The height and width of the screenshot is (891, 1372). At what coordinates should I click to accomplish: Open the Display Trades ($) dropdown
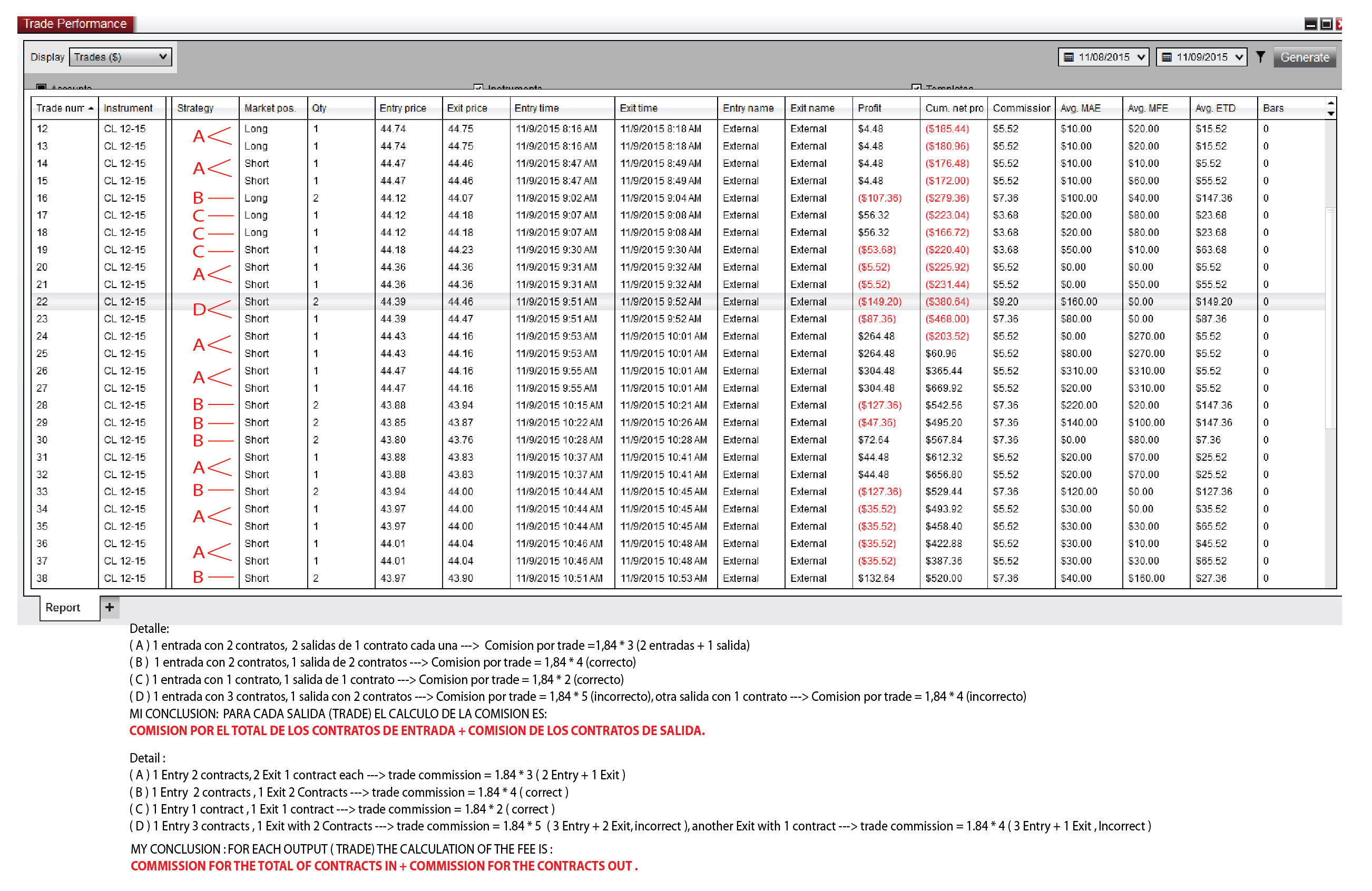[121, 57]
